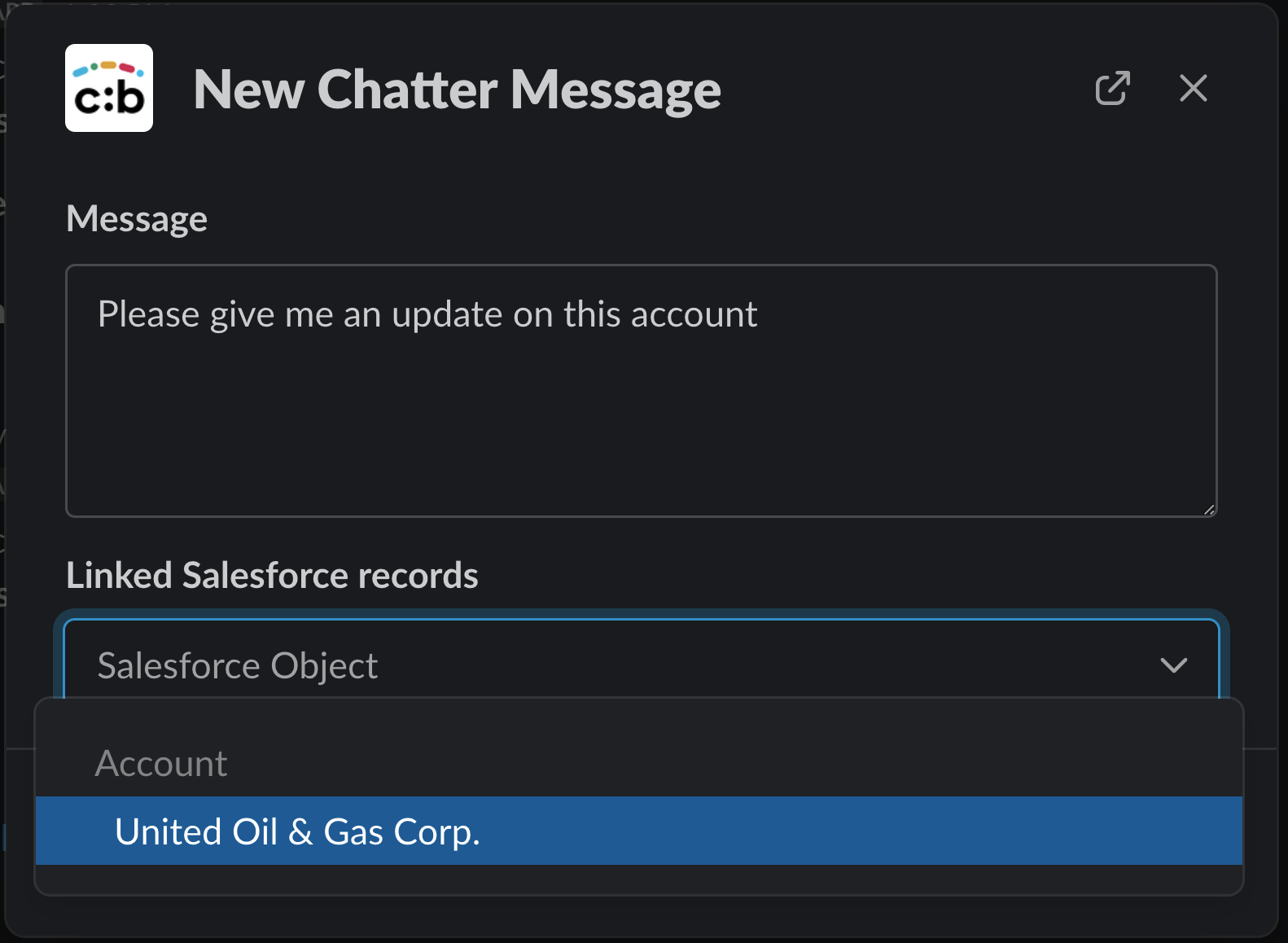Image resolution: width=1288 pixels, height=943 pixels.
Task: Click empty space below the message text
Action: click(x=640, y=440)
